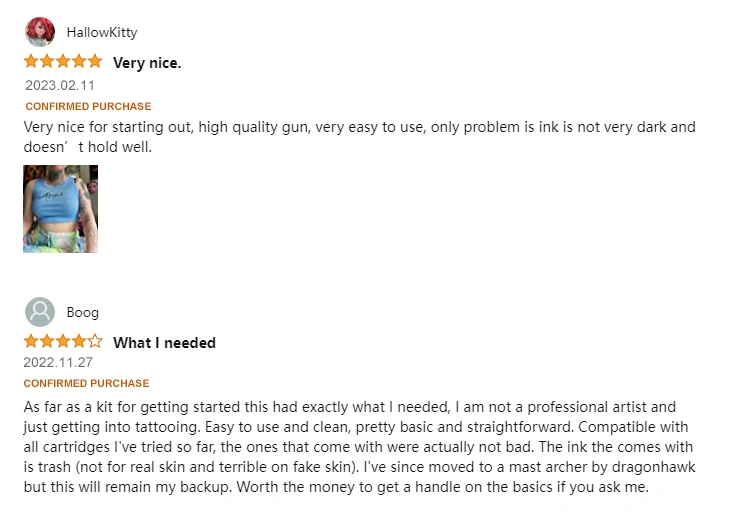Click the "Very nice." review title
This screenshot has width=750, height=513.
(147, 63)
